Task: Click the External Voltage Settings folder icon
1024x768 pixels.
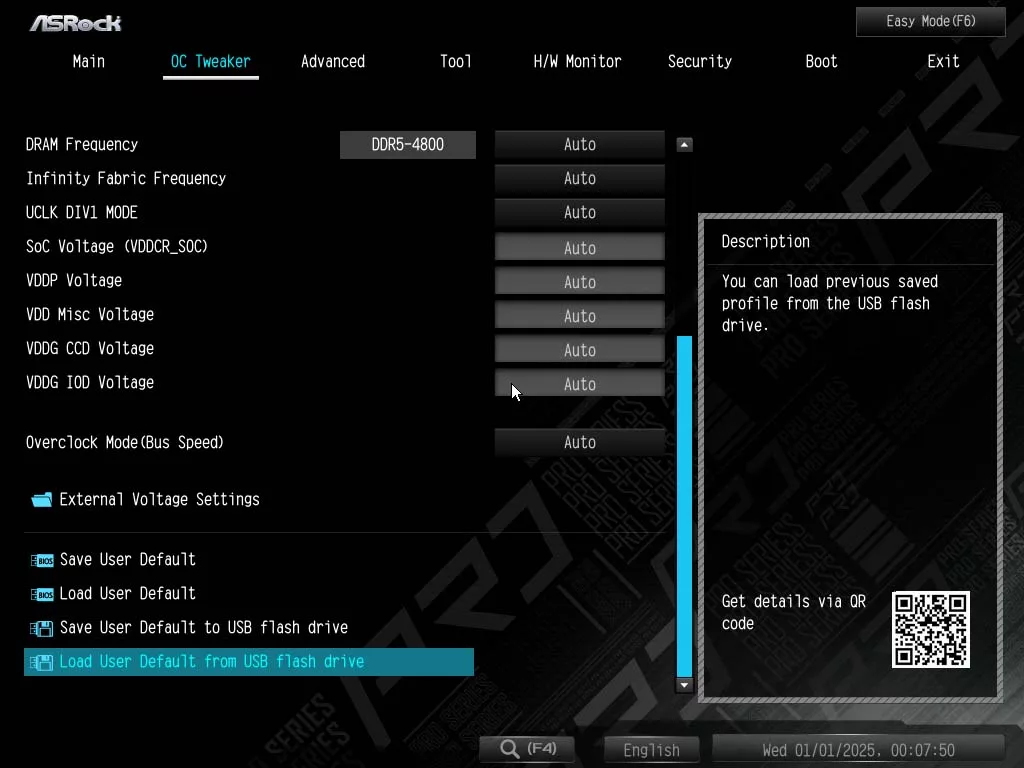Action: coord(41,500)
